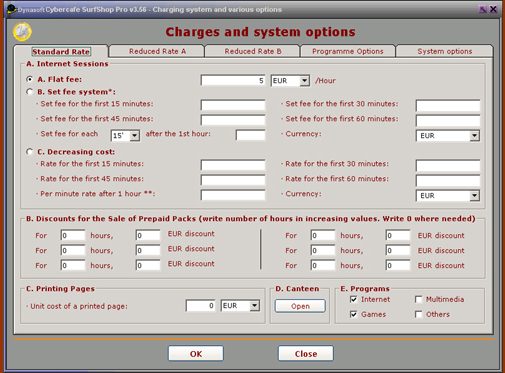Enable the Multimedia program checkbox

[x=419, y=299]
